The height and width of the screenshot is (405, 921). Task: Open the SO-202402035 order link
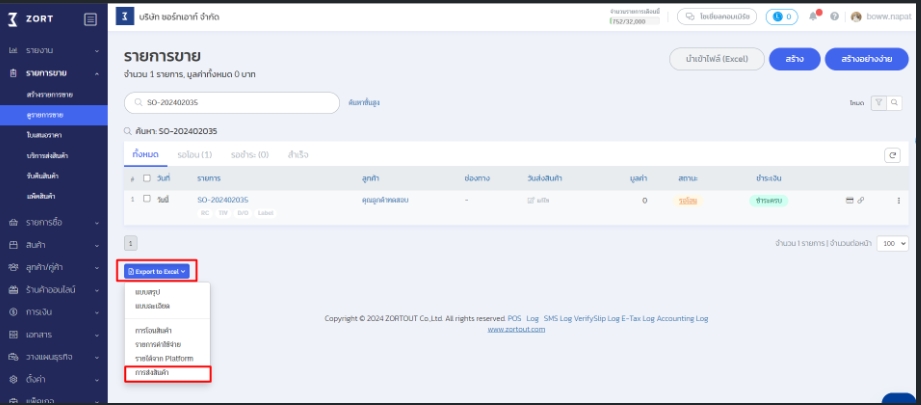coord(222,200)
